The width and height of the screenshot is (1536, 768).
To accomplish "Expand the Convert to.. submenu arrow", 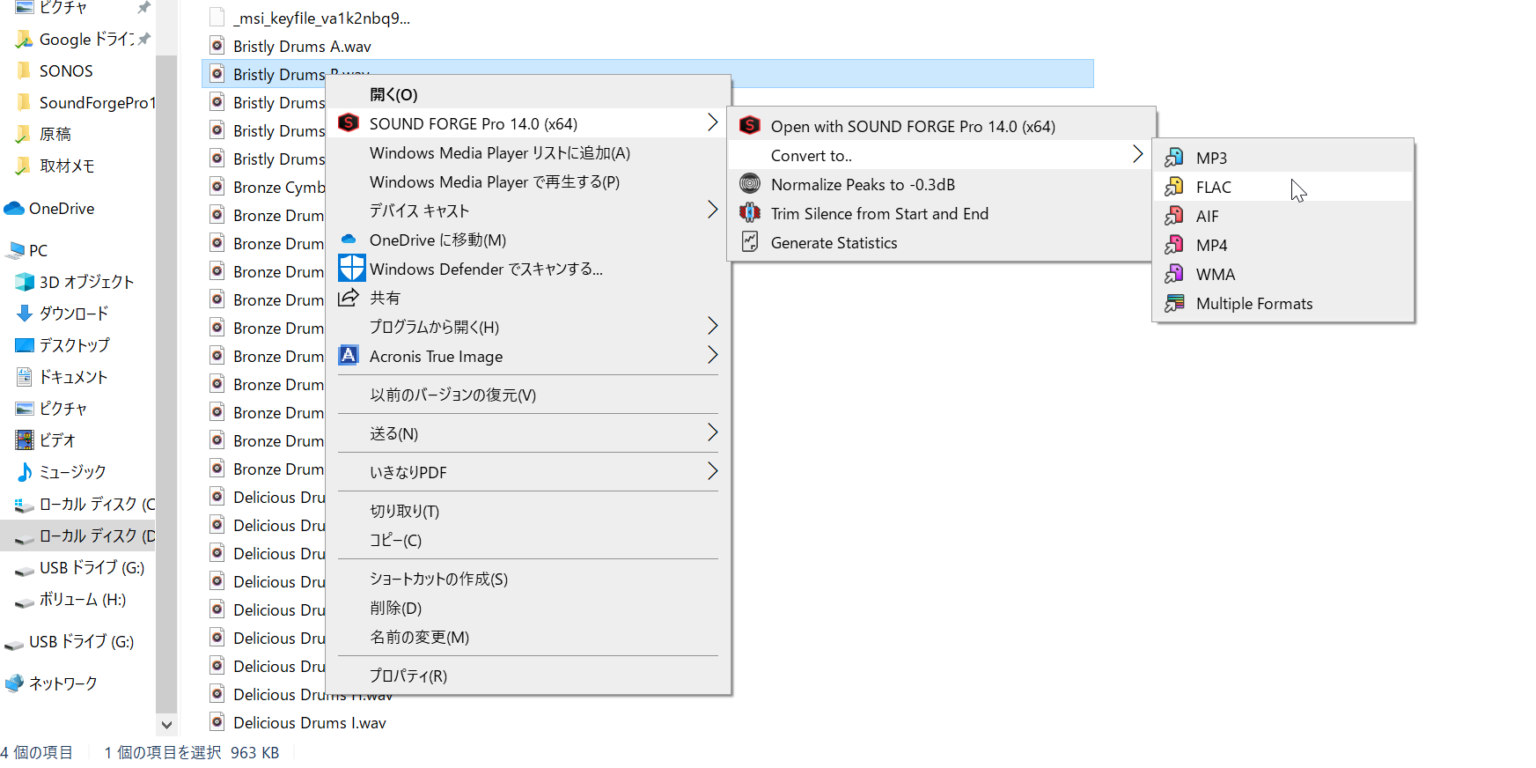I will click(x=1137, y=155).
